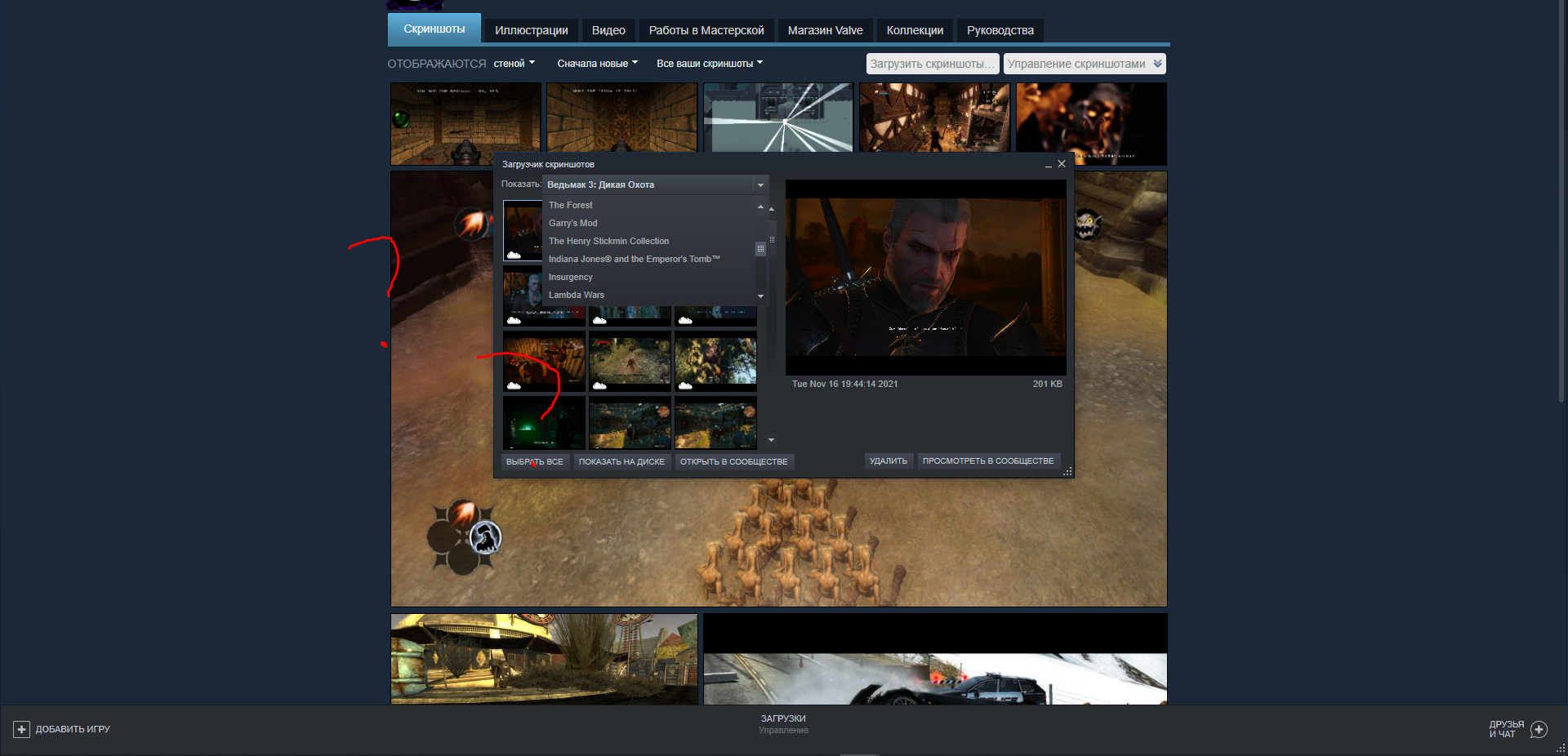1568x756 pixels.
Task: Click the dropdown list scrollbar thumb
Action: (760, 248)
